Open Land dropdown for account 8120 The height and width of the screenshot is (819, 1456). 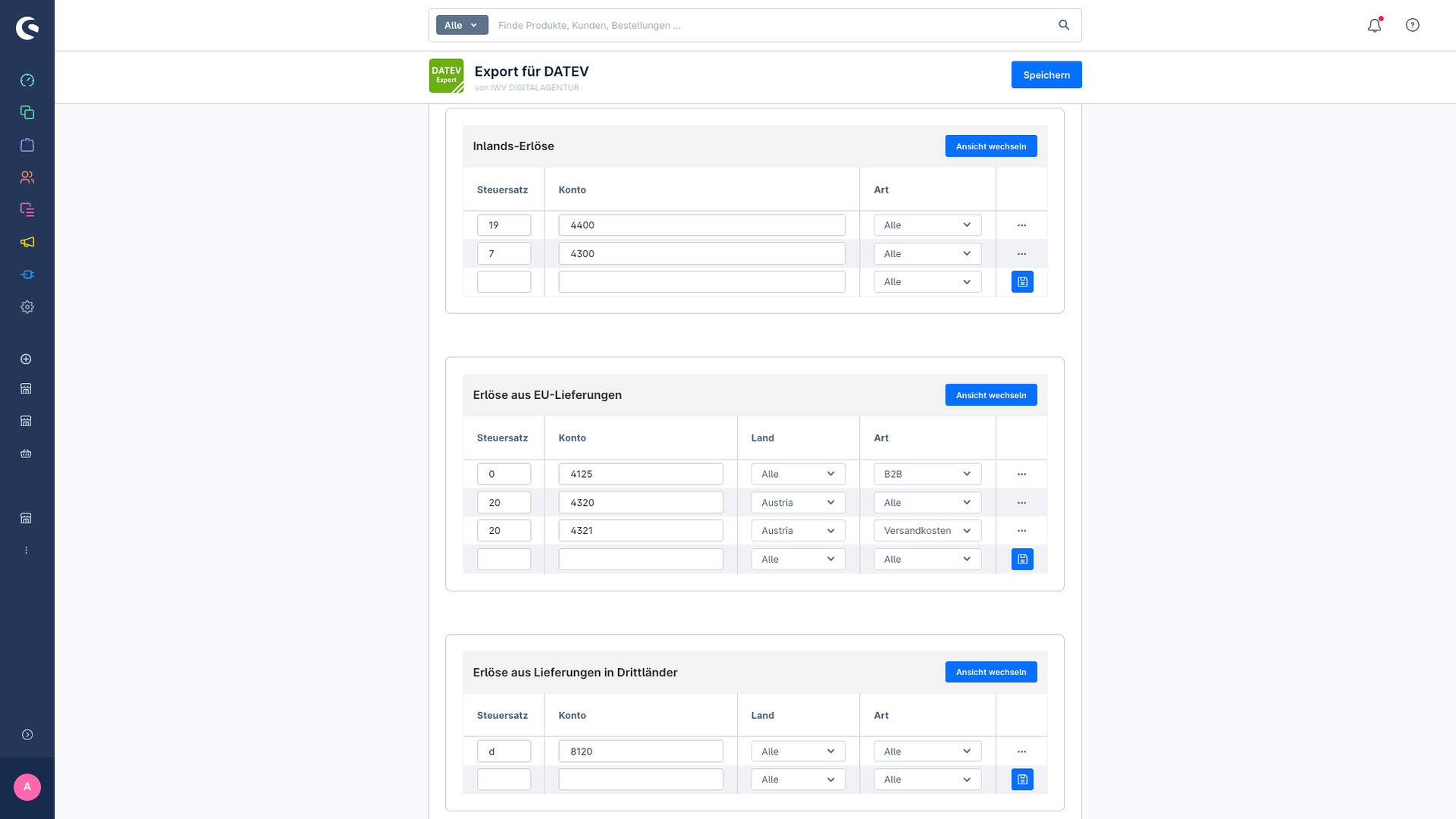tap(798, 752)
